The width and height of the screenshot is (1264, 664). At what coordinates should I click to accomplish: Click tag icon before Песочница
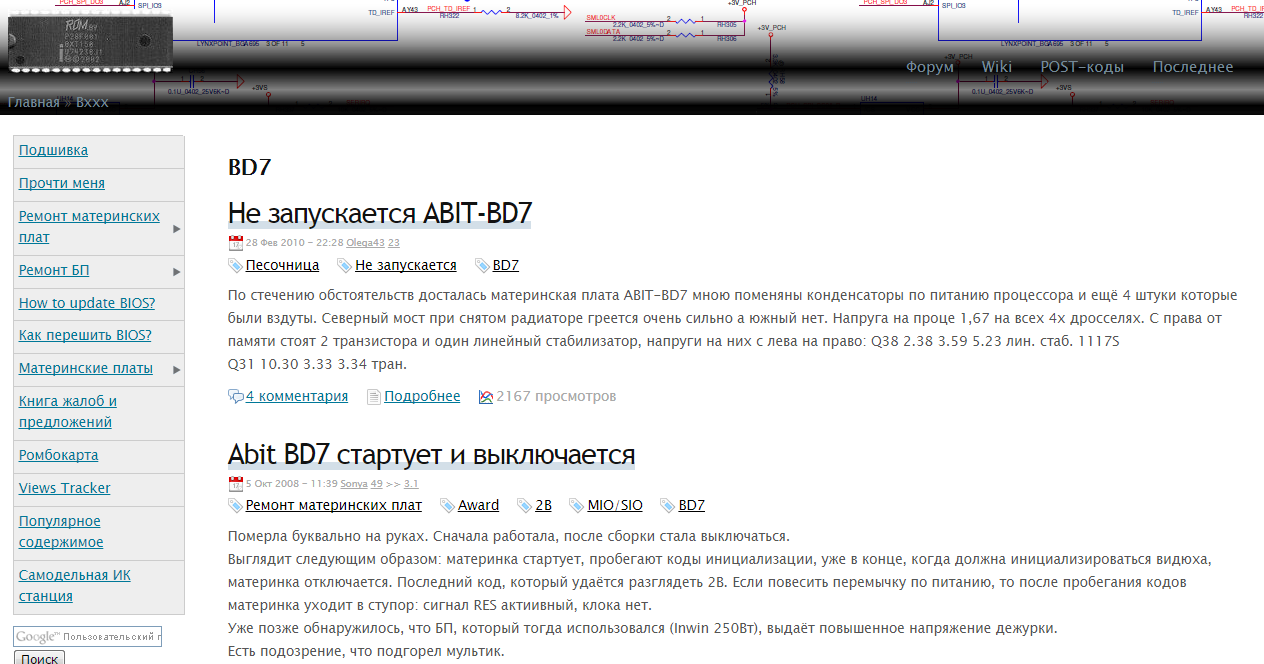(x=236, y=266)
